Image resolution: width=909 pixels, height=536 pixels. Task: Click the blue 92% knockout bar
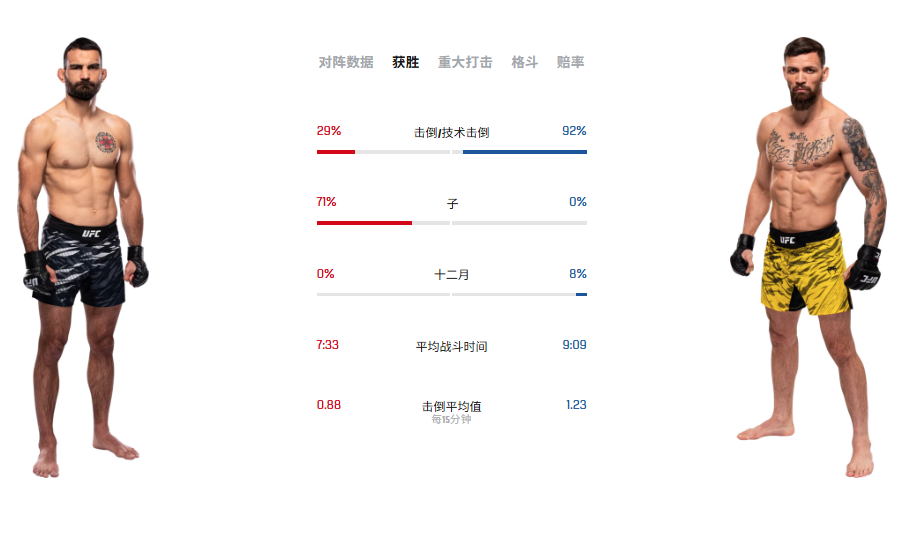point(525,152)
